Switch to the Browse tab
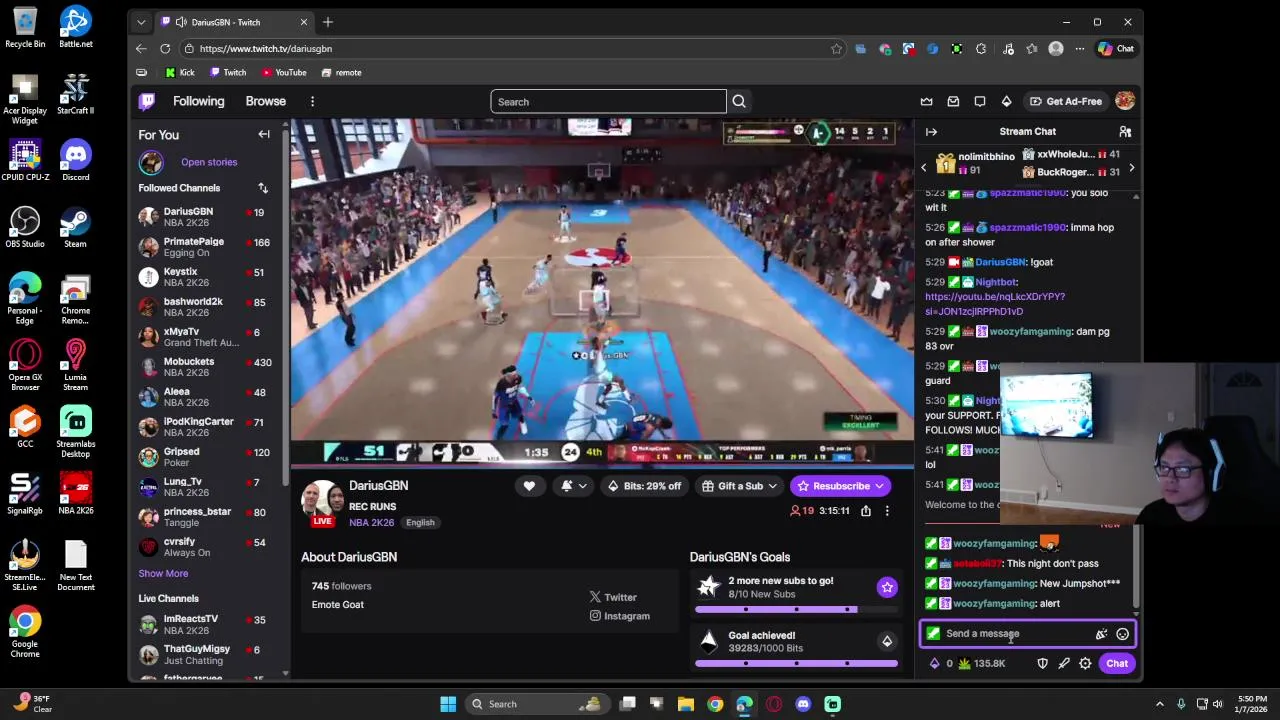 coord(266,101)
